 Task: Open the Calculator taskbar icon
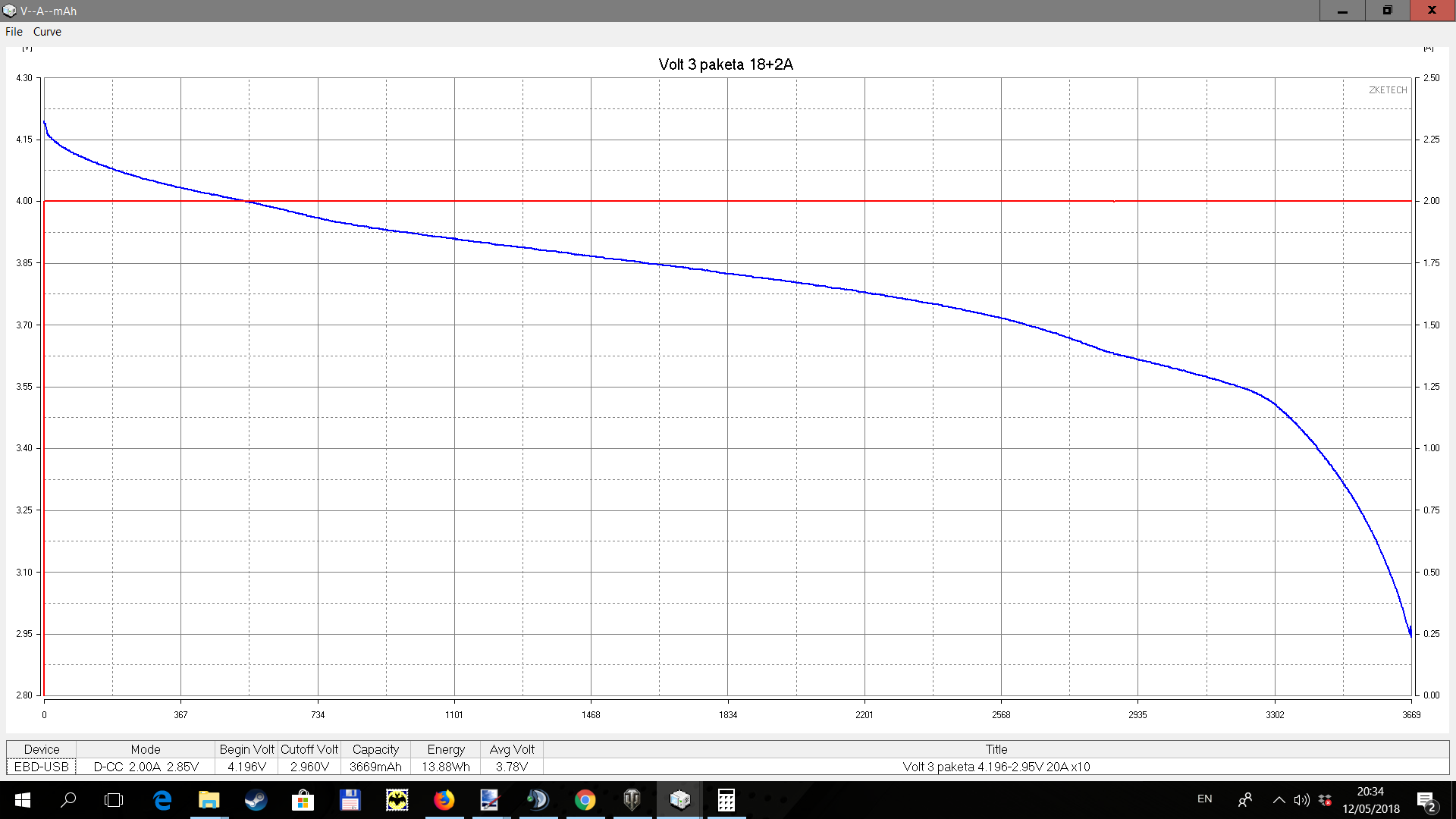coord(726,800)
